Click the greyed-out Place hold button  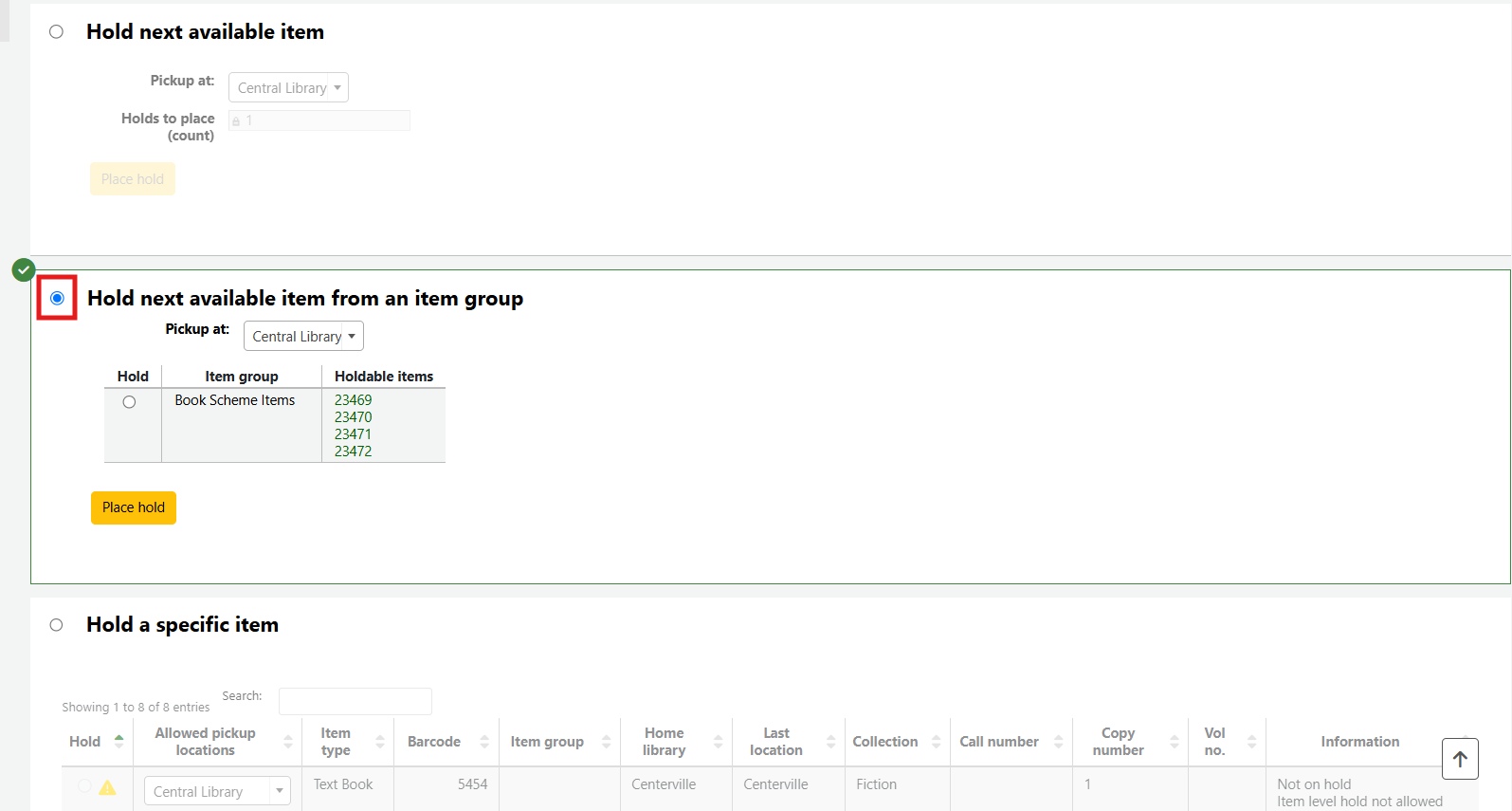pos(133,179)
